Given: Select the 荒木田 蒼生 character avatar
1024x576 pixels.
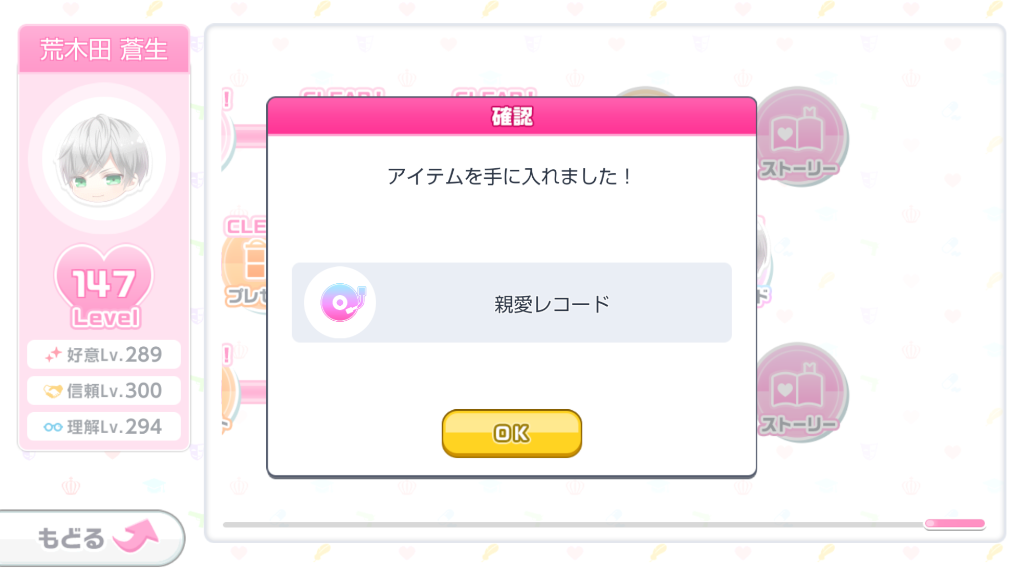Looking at the screenshot, I should (104, 159).
